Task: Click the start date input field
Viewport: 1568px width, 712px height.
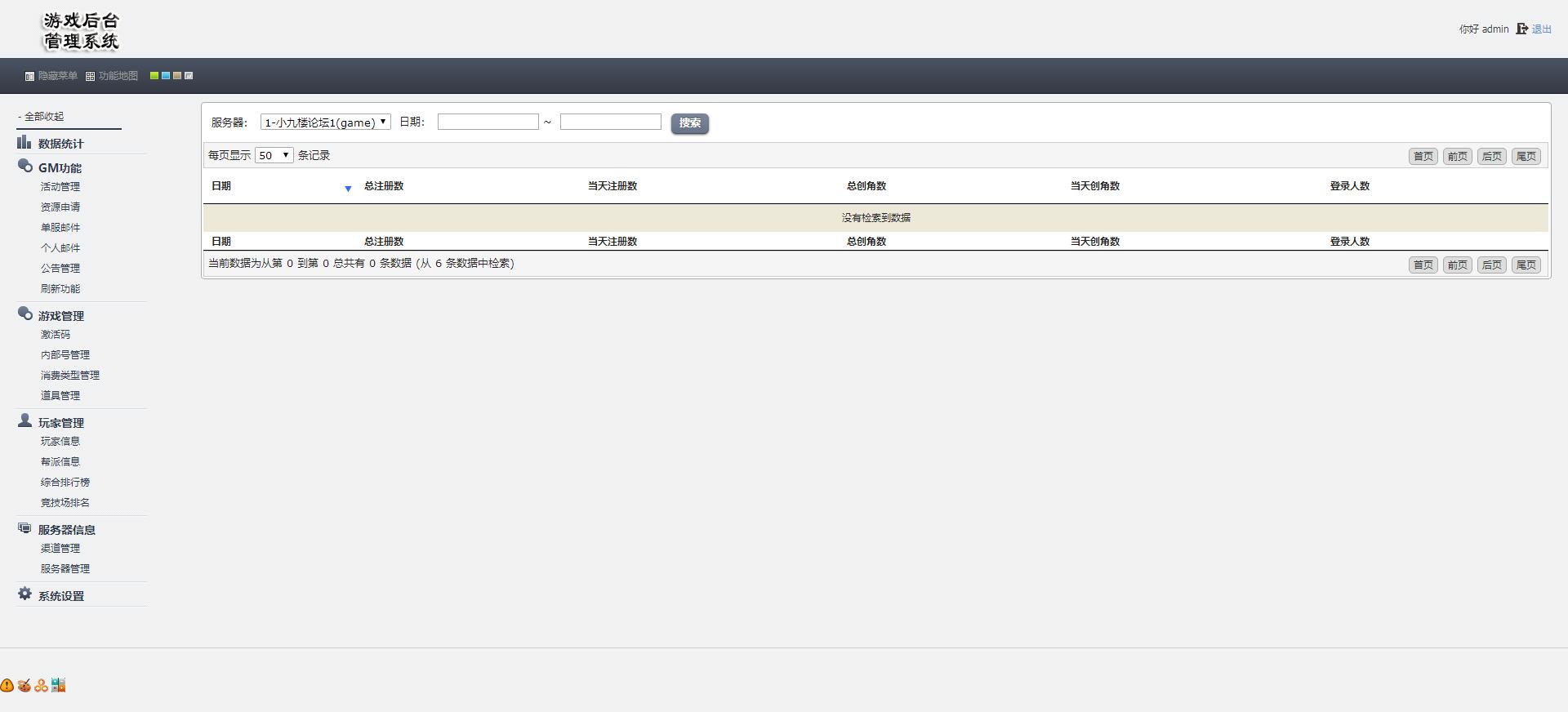Action: 488,122
